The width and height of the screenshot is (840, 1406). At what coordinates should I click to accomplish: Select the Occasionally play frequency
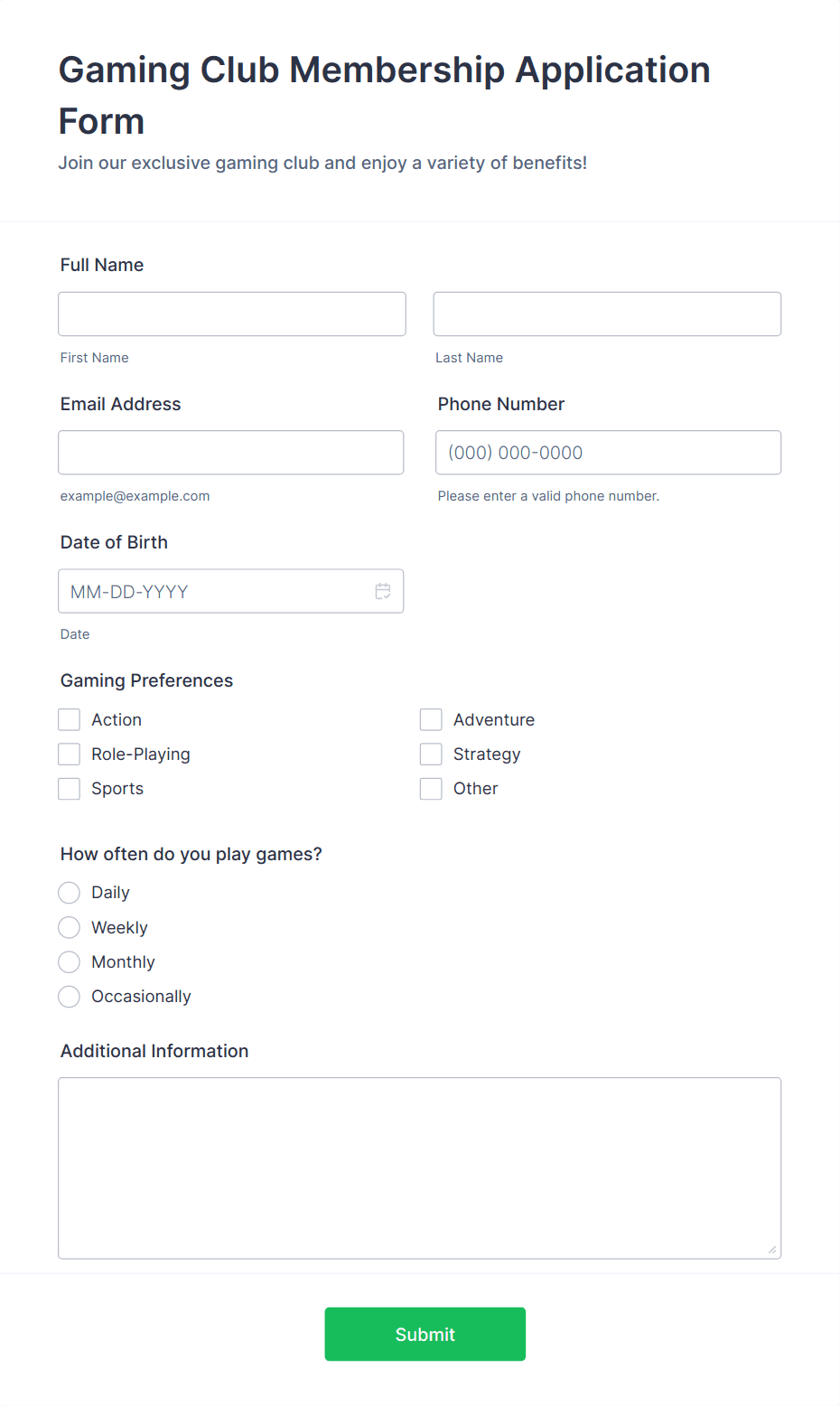coord(69,996)
